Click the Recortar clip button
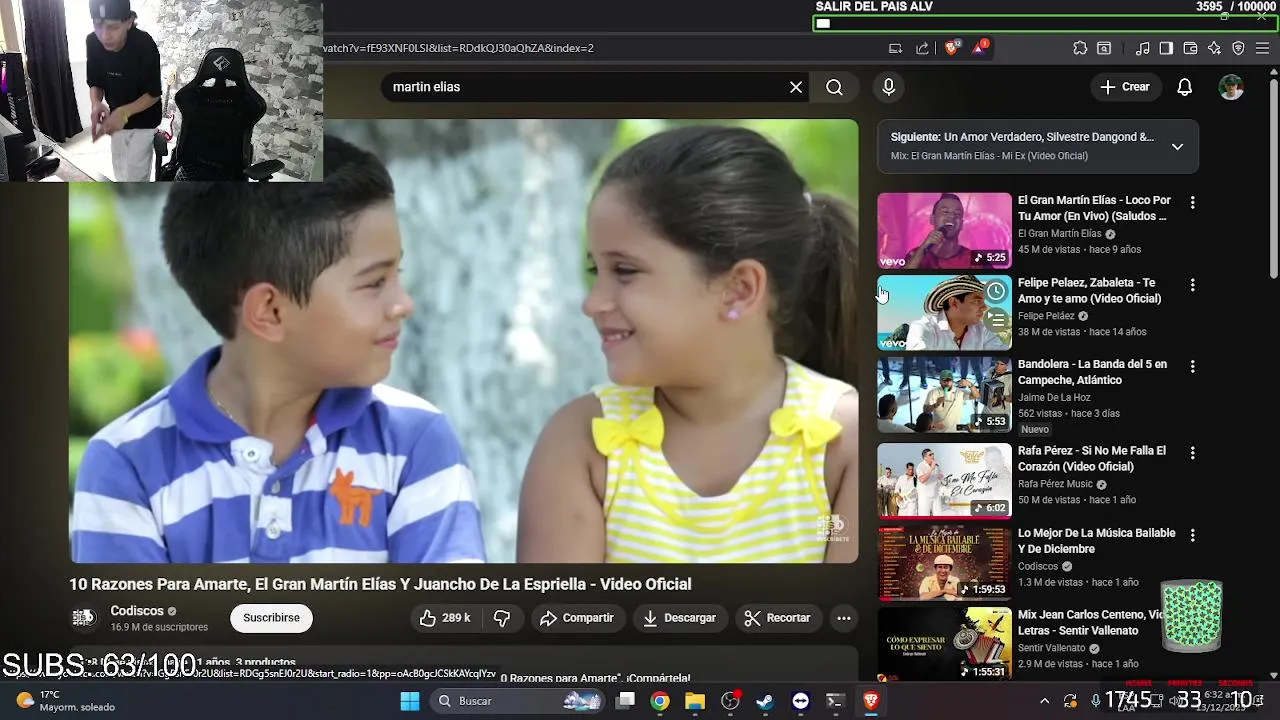The height and width of the screenshot is (720, 1280). 778,618
